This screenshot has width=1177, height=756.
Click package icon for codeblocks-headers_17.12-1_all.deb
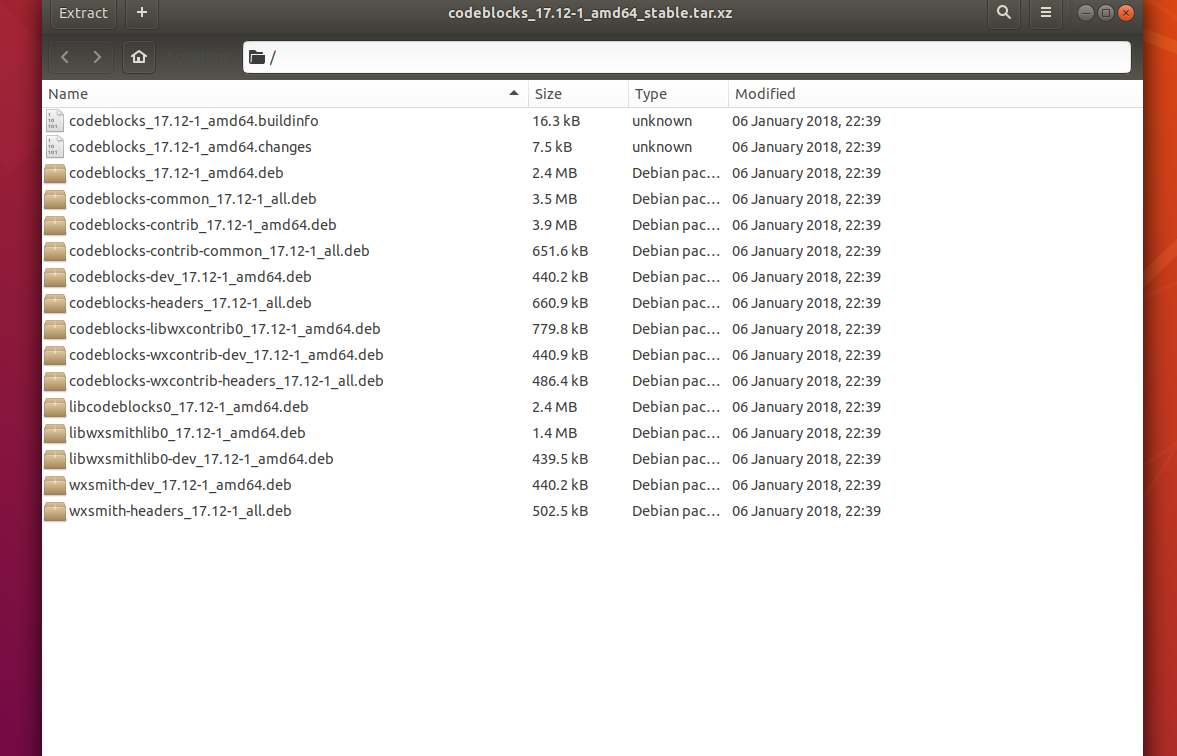click(x=55, y=303)
